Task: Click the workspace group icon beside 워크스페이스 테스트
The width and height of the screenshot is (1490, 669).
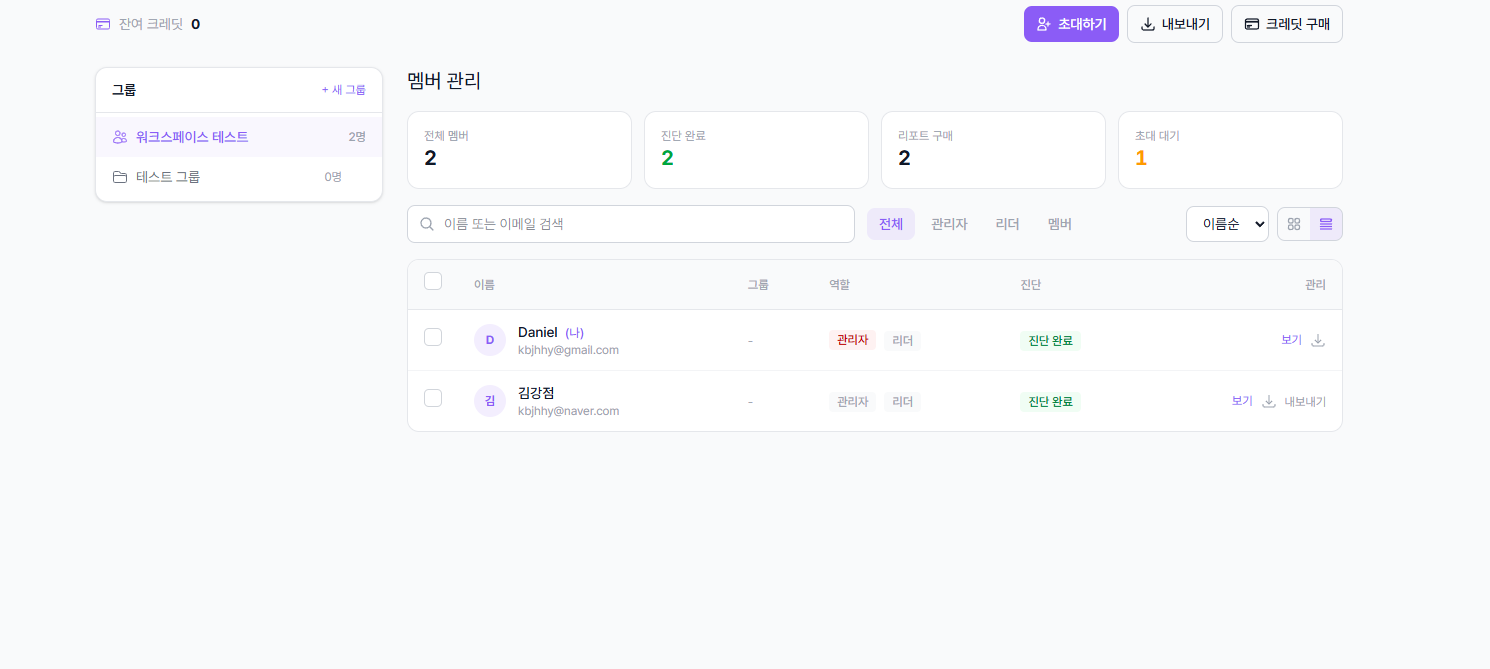Action: (x=120, y=136)
